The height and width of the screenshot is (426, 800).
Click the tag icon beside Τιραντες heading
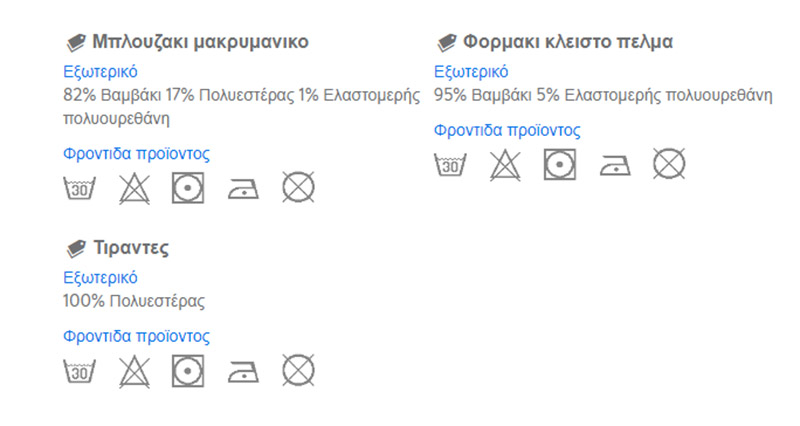point(76,249)
